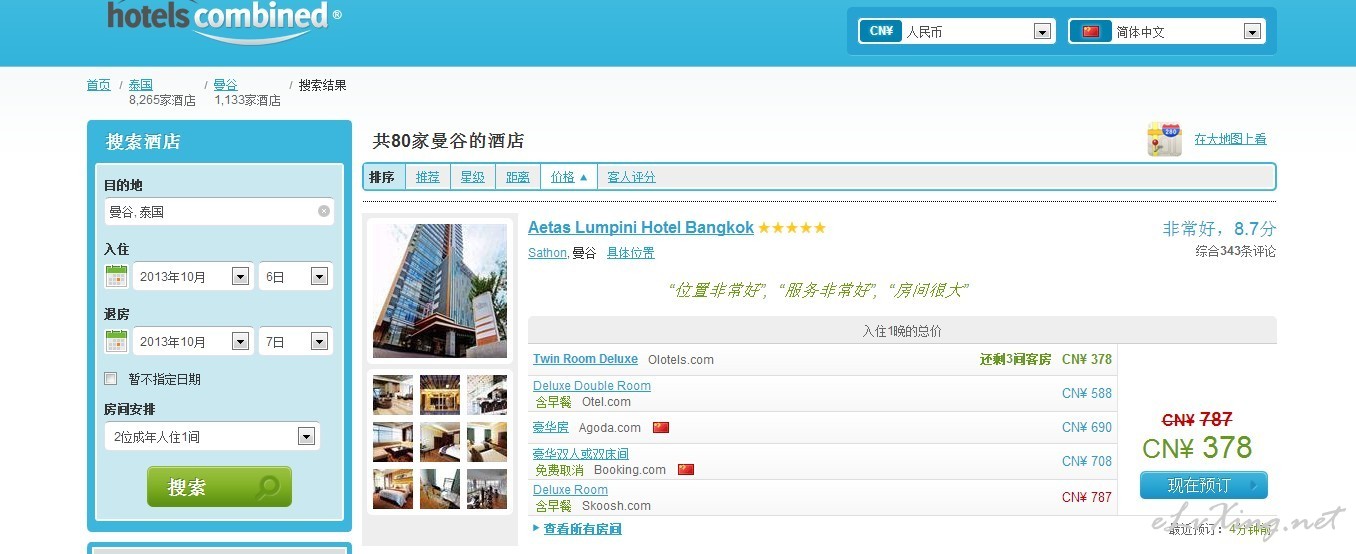Click the 非常好，8.7分 rating score
Screen dimensions: 1356x554
click(1219, 229)
